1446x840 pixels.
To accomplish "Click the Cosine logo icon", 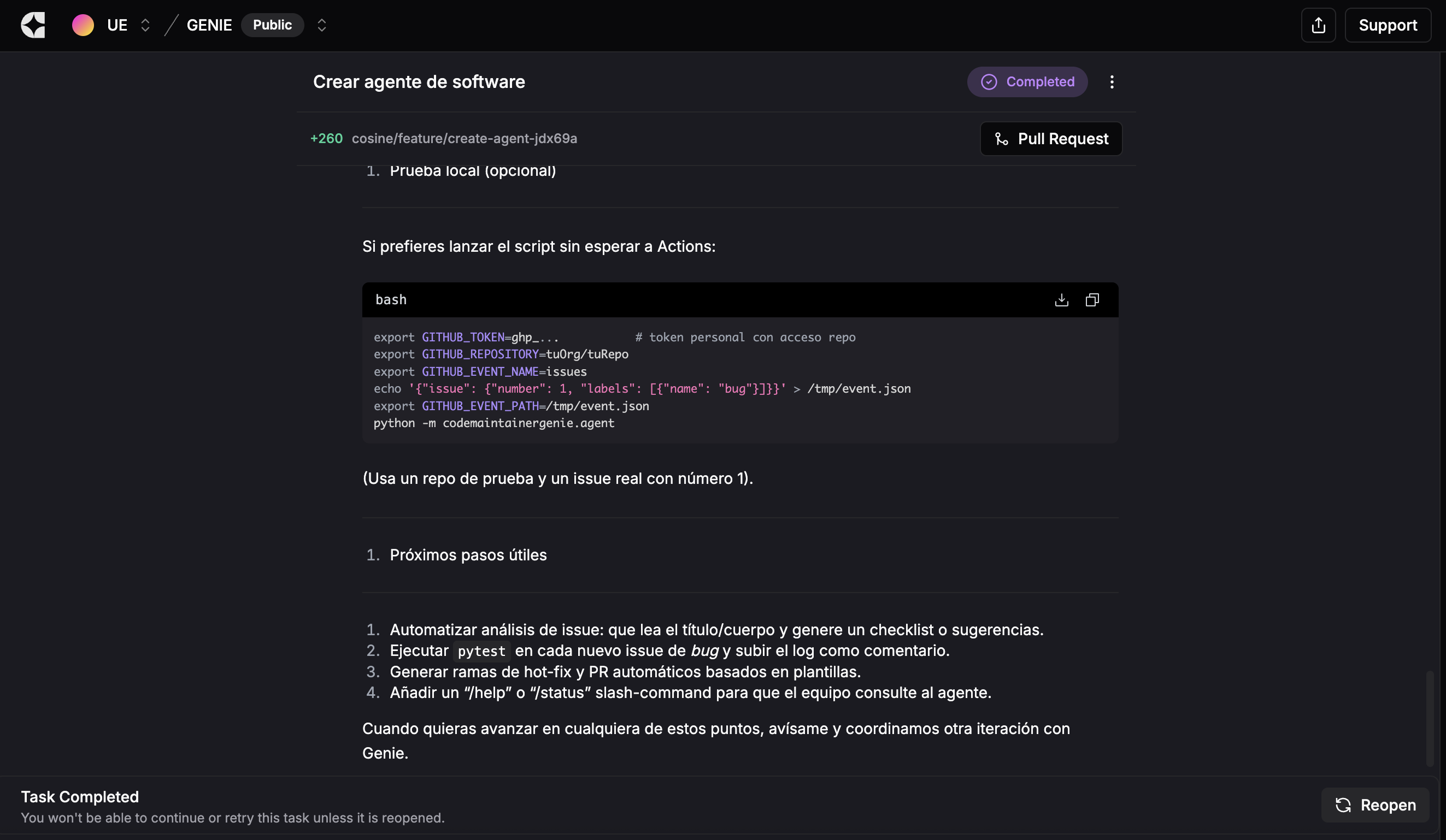I will coord(33,25).
